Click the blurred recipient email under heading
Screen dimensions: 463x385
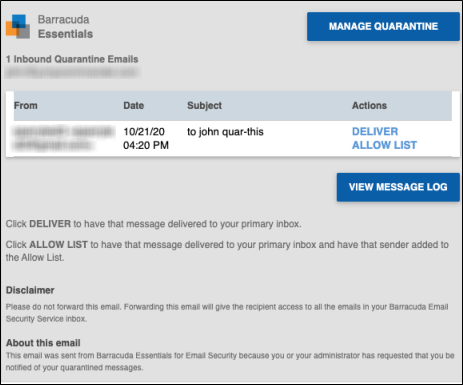click(x=73, y=72)
